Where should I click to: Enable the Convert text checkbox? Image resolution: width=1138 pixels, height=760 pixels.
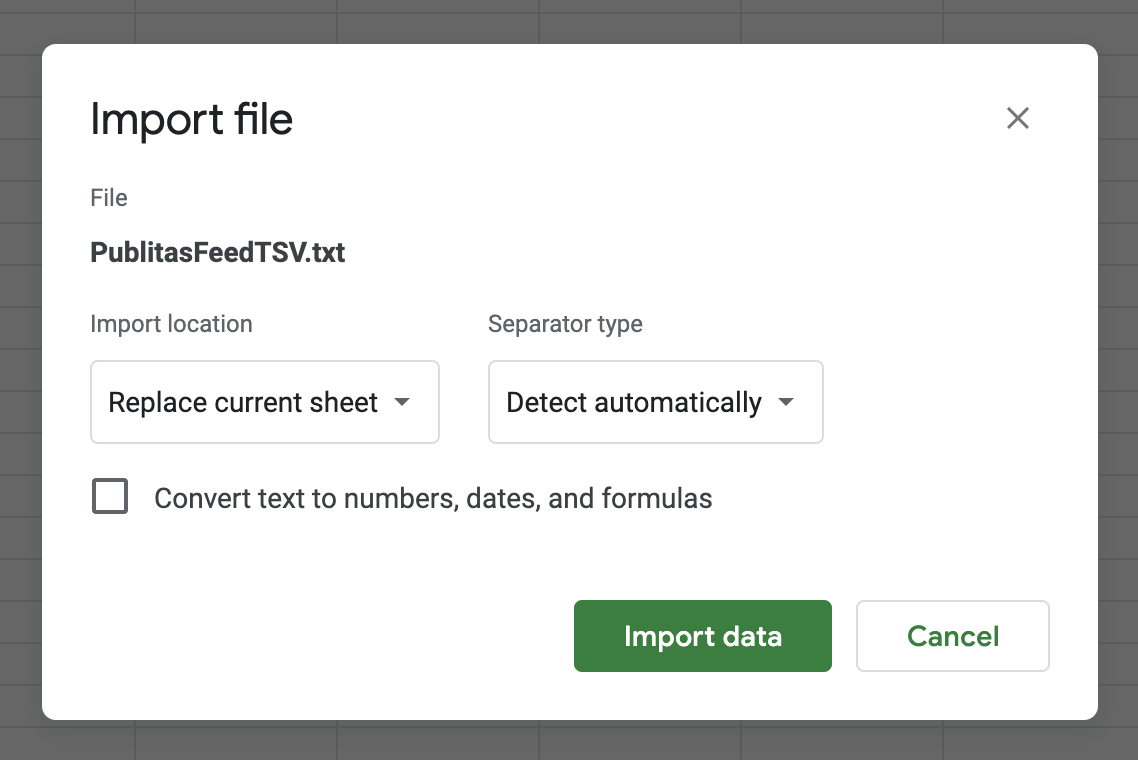[110, 497]
